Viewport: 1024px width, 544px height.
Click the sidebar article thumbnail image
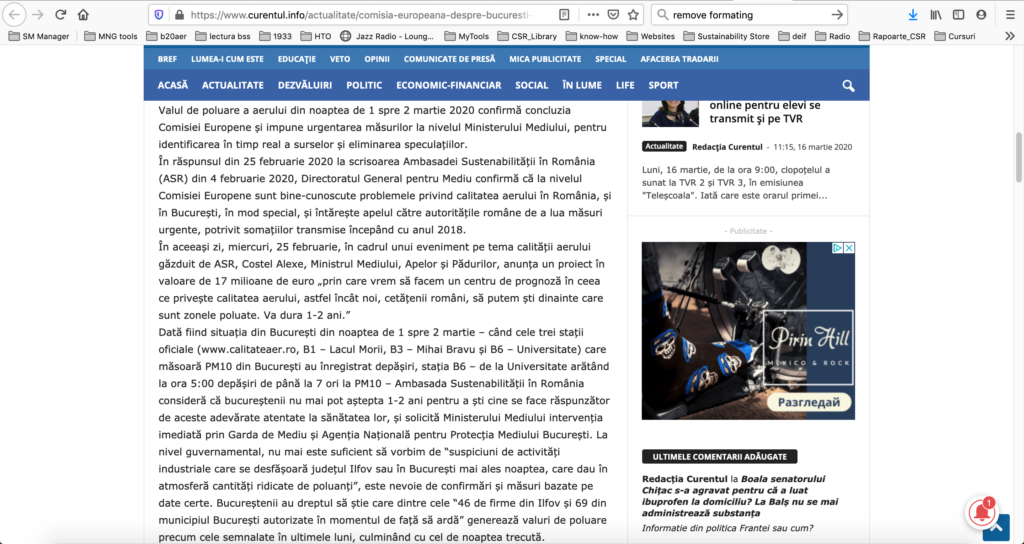(670, 114)
